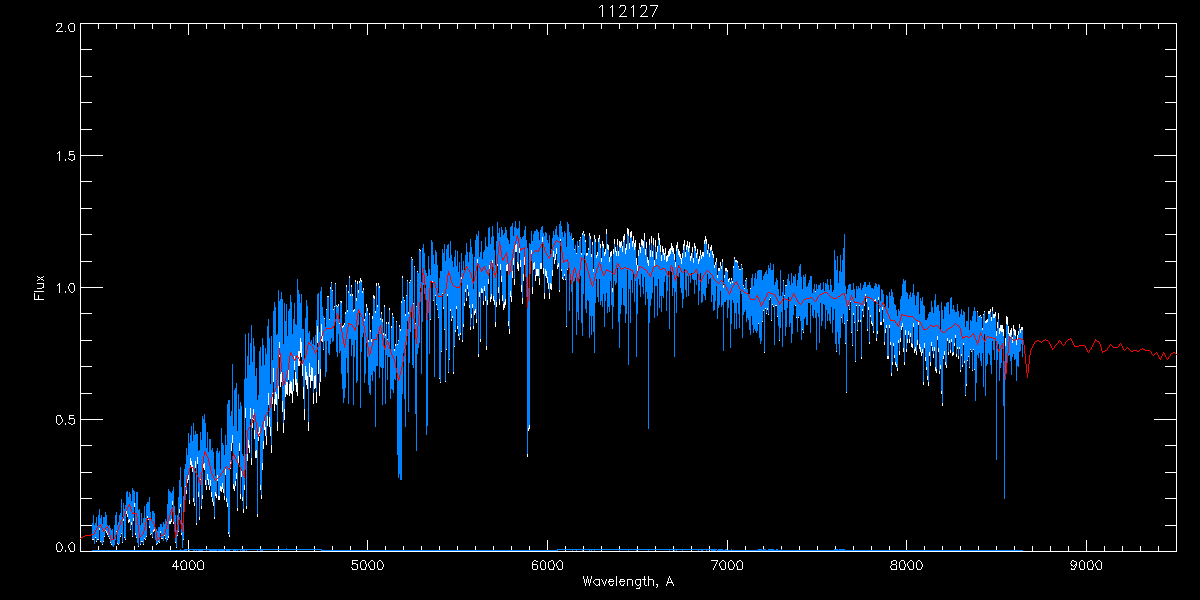This screenshot has width=1200, height=600.
Task: Click the 0.0 flux tick label
Action: coord(63,546)
